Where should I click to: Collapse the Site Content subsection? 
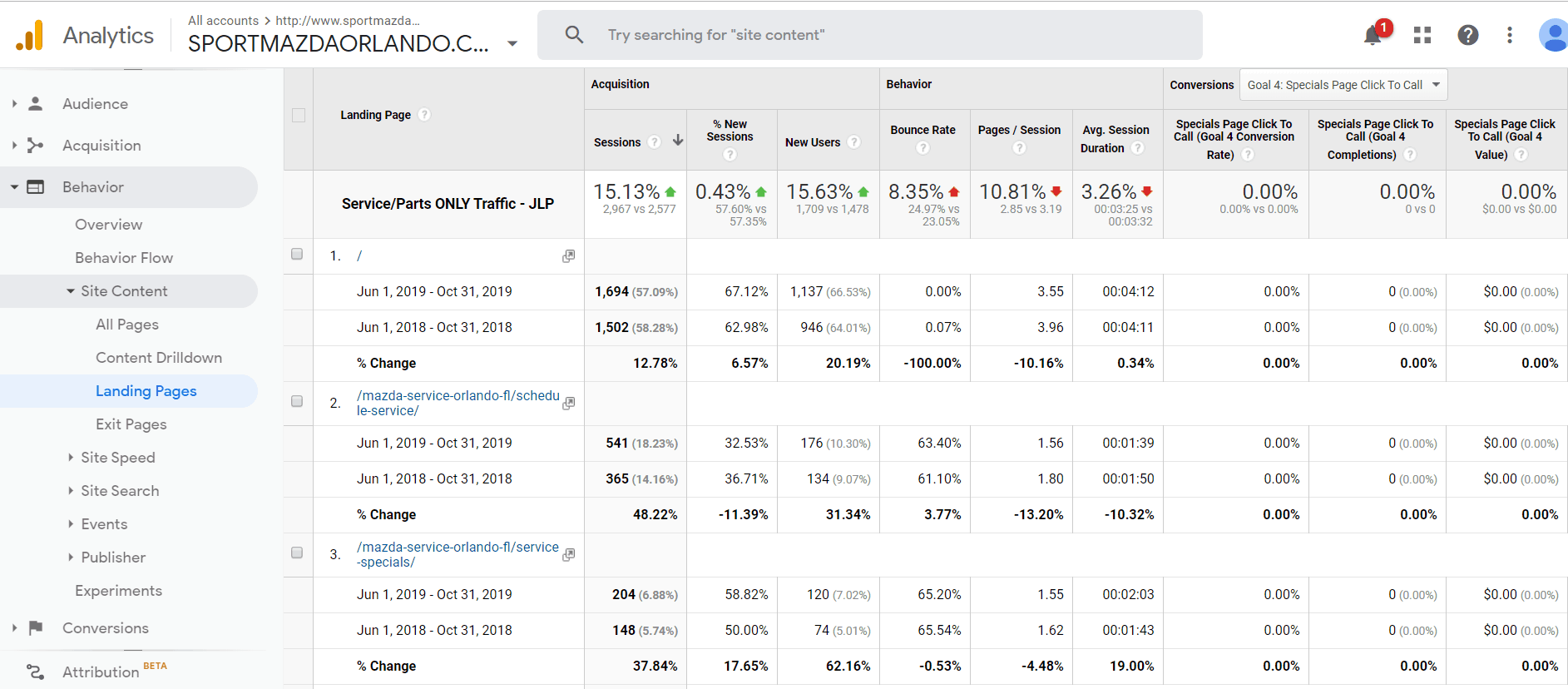(71, 291)
